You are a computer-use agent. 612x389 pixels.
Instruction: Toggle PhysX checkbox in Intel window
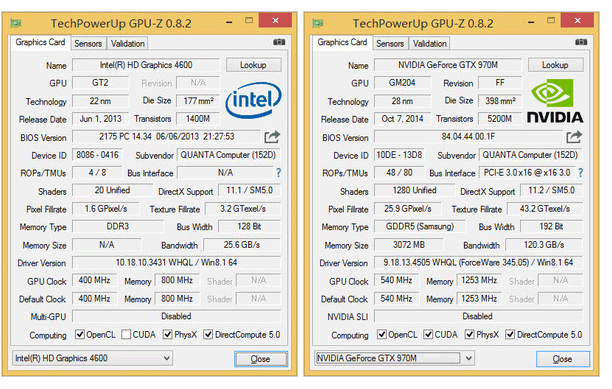168,334
